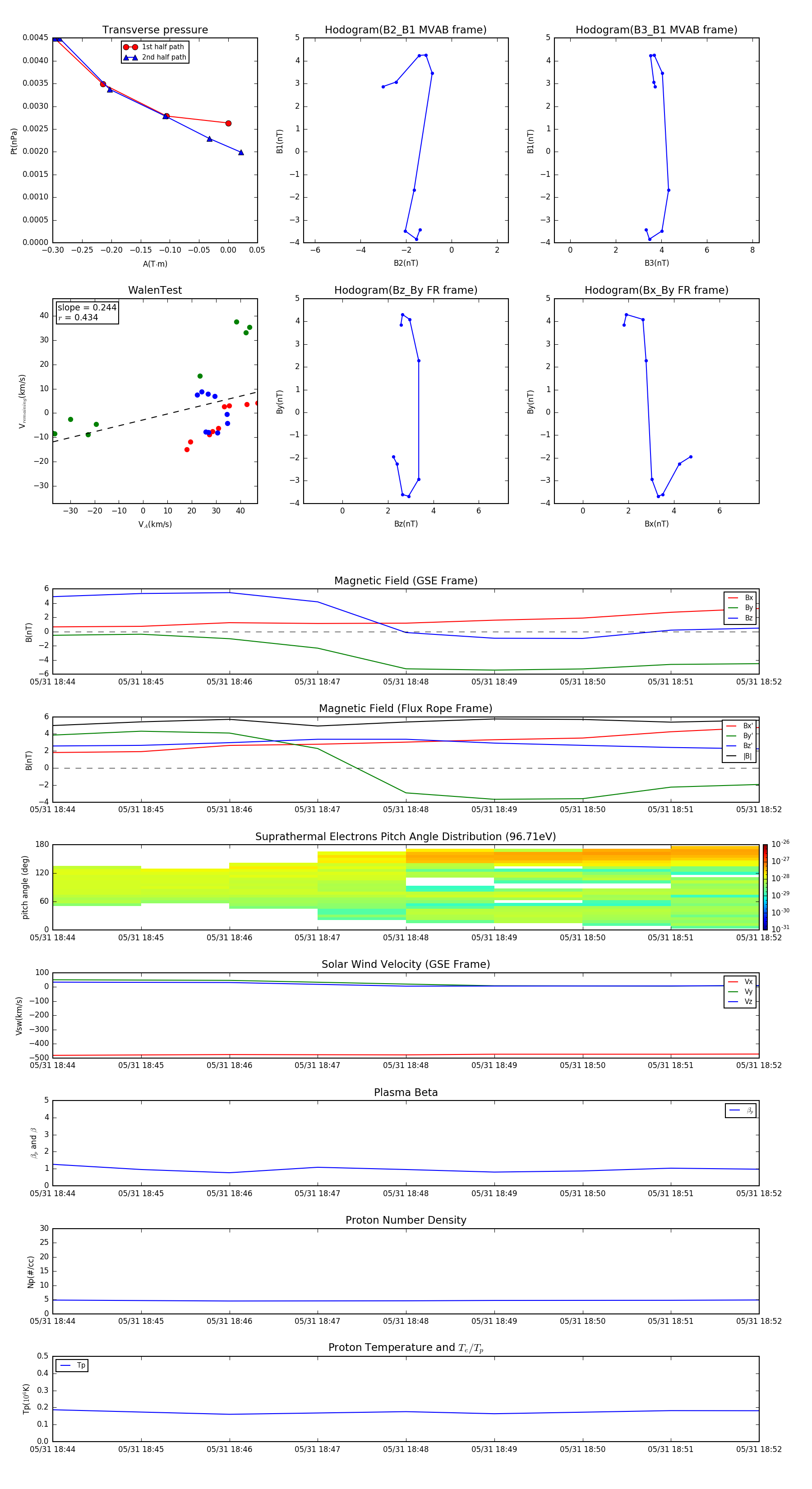This screenshot has height=1489, width=812.
Task: Select the Bx legend entry in GSE Frame panel
Action: coord(740,598)
